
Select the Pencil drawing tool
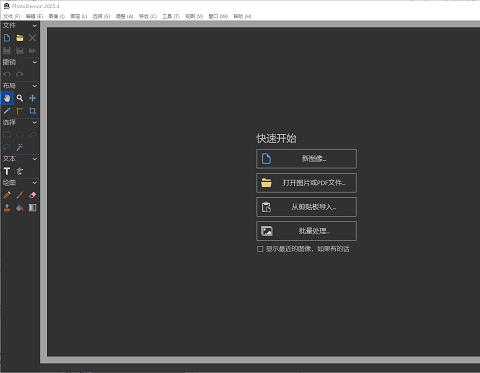point(7,195)
